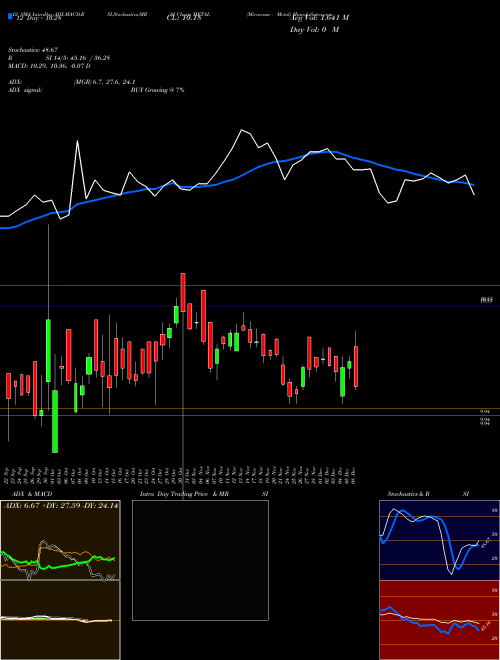This screenshot has width=500, height=660.
Task: Click 'ADX: 6.67 +DY: 27.59 -DY: 24.14' header
Action: pos(61,506)
